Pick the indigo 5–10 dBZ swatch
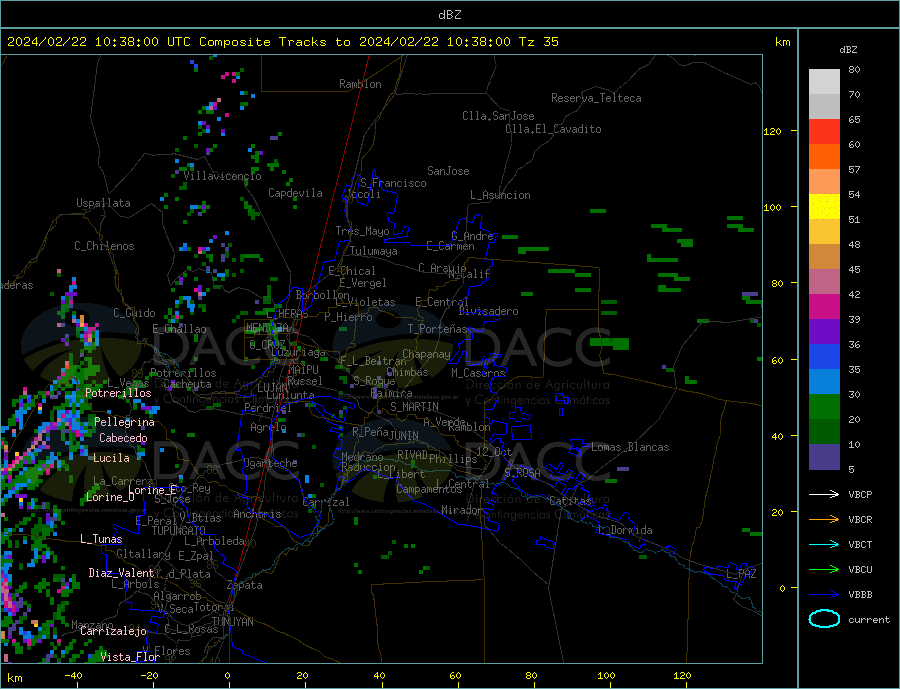Image resolution: width=900 pixels, height=689 pixels. click(824, 456)
